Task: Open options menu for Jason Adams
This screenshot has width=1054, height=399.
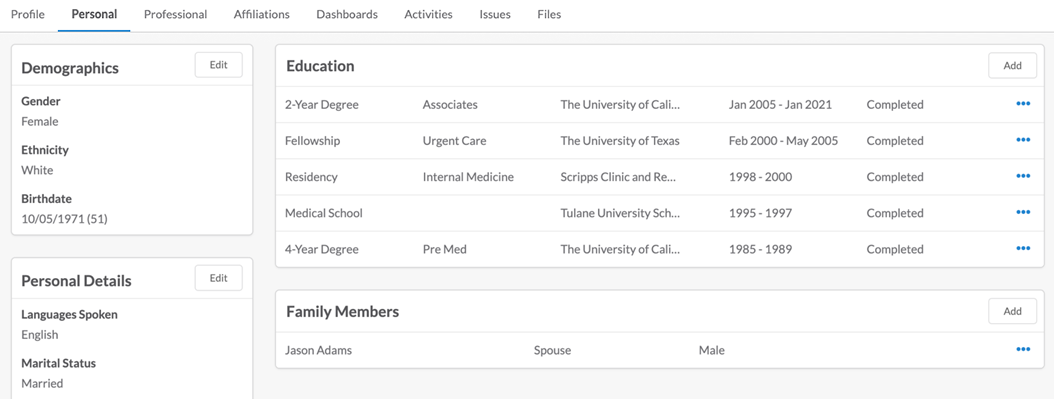Action: 1023,350
